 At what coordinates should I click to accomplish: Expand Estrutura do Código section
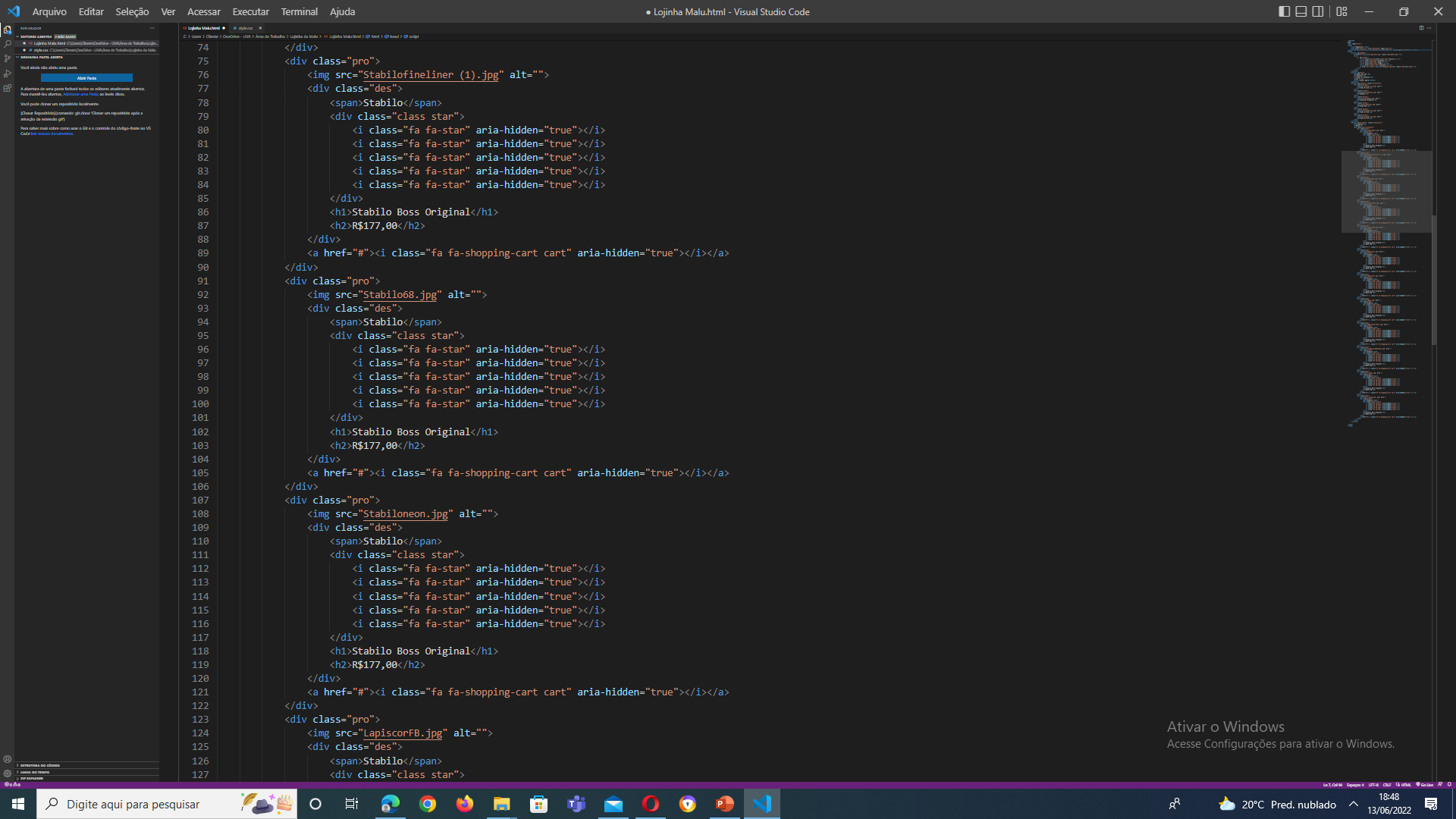[86, 766]
